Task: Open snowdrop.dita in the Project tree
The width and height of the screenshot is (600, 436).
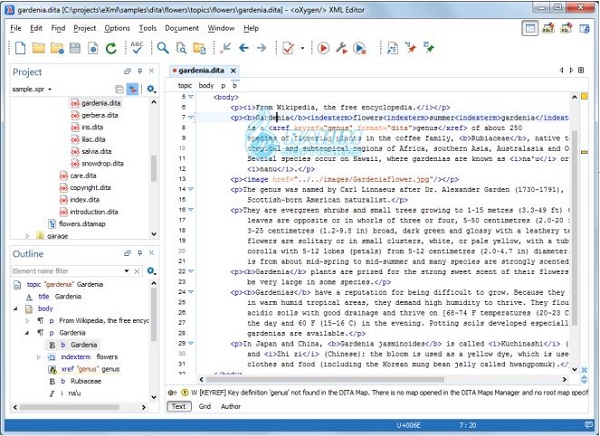Action: tap(103, 162)
